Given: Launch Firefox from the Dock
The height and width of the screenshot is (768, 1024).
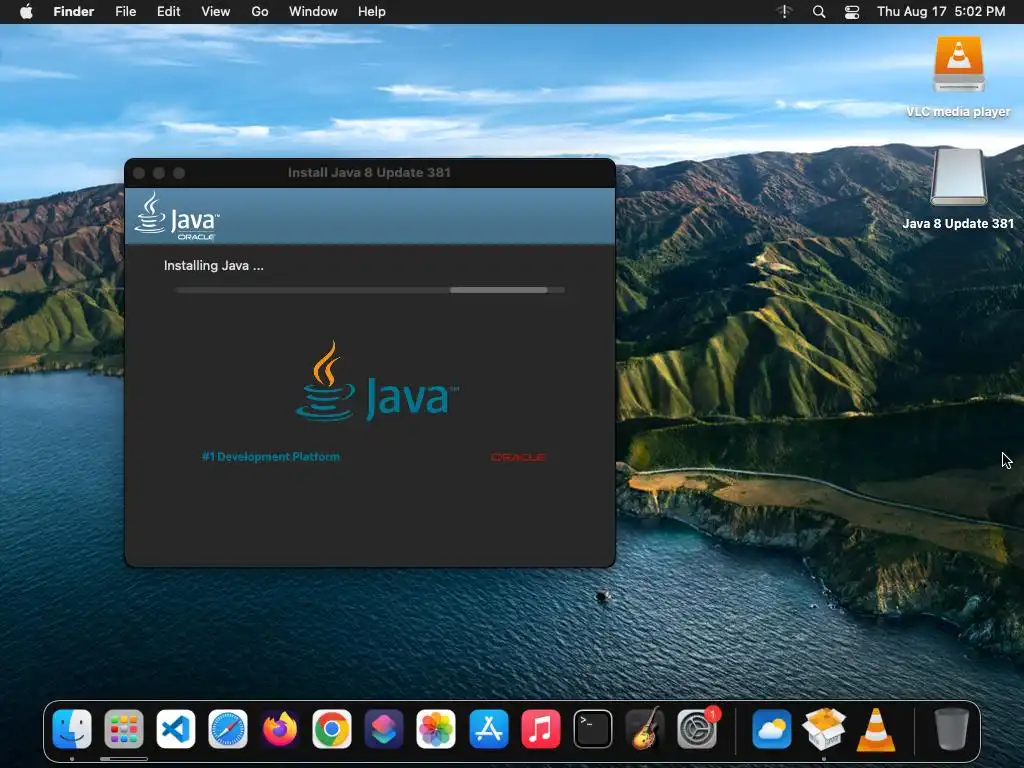Looking at the screenshot, I should tap(280, 729).
